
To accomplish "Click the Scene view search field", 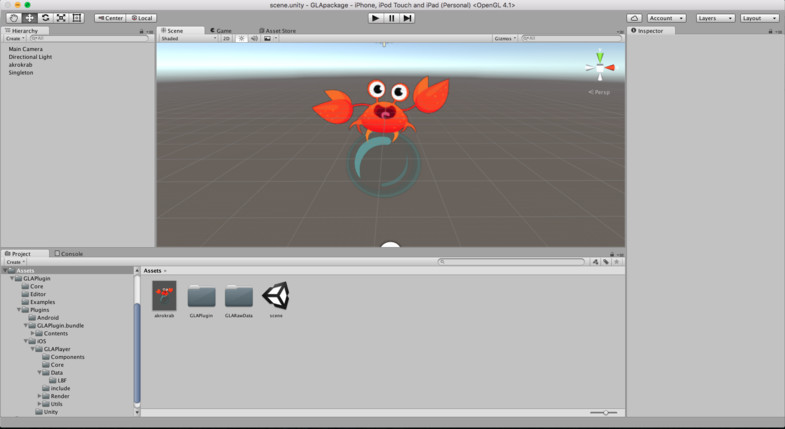I will (x=571, y=39).
